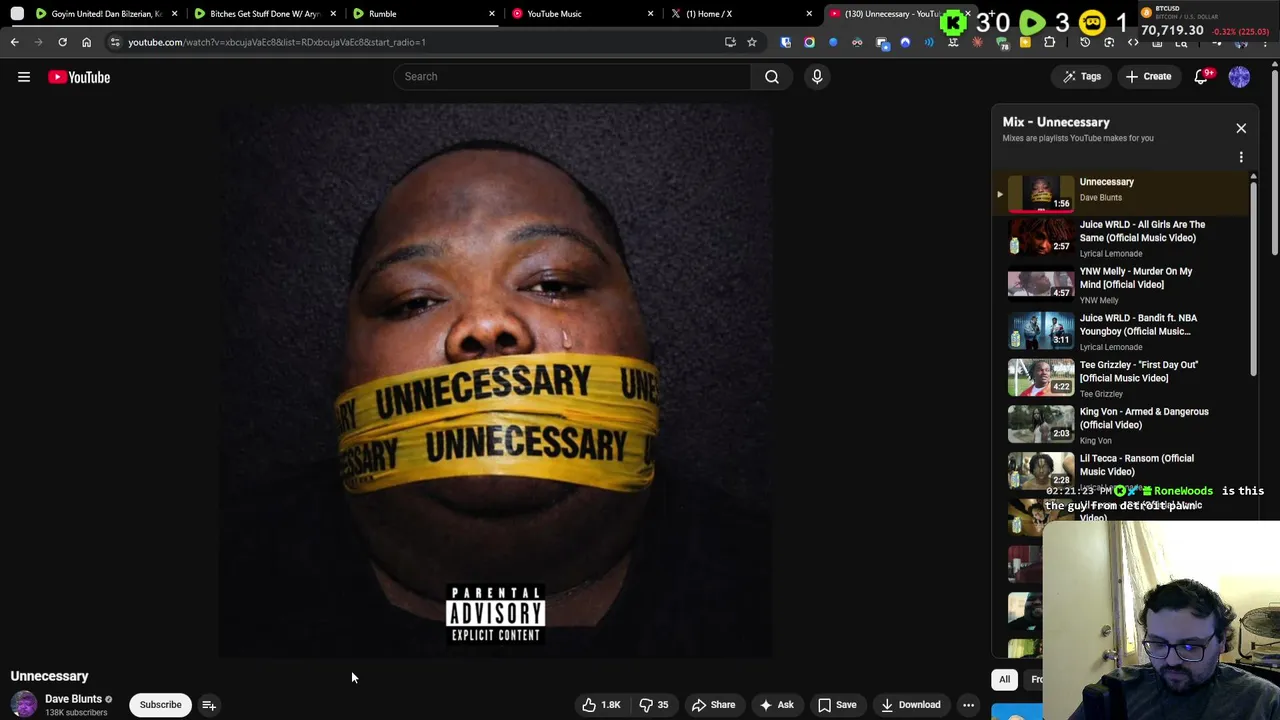Close the YouTube Music tab

pyautogui.click(x=651, y=14)
